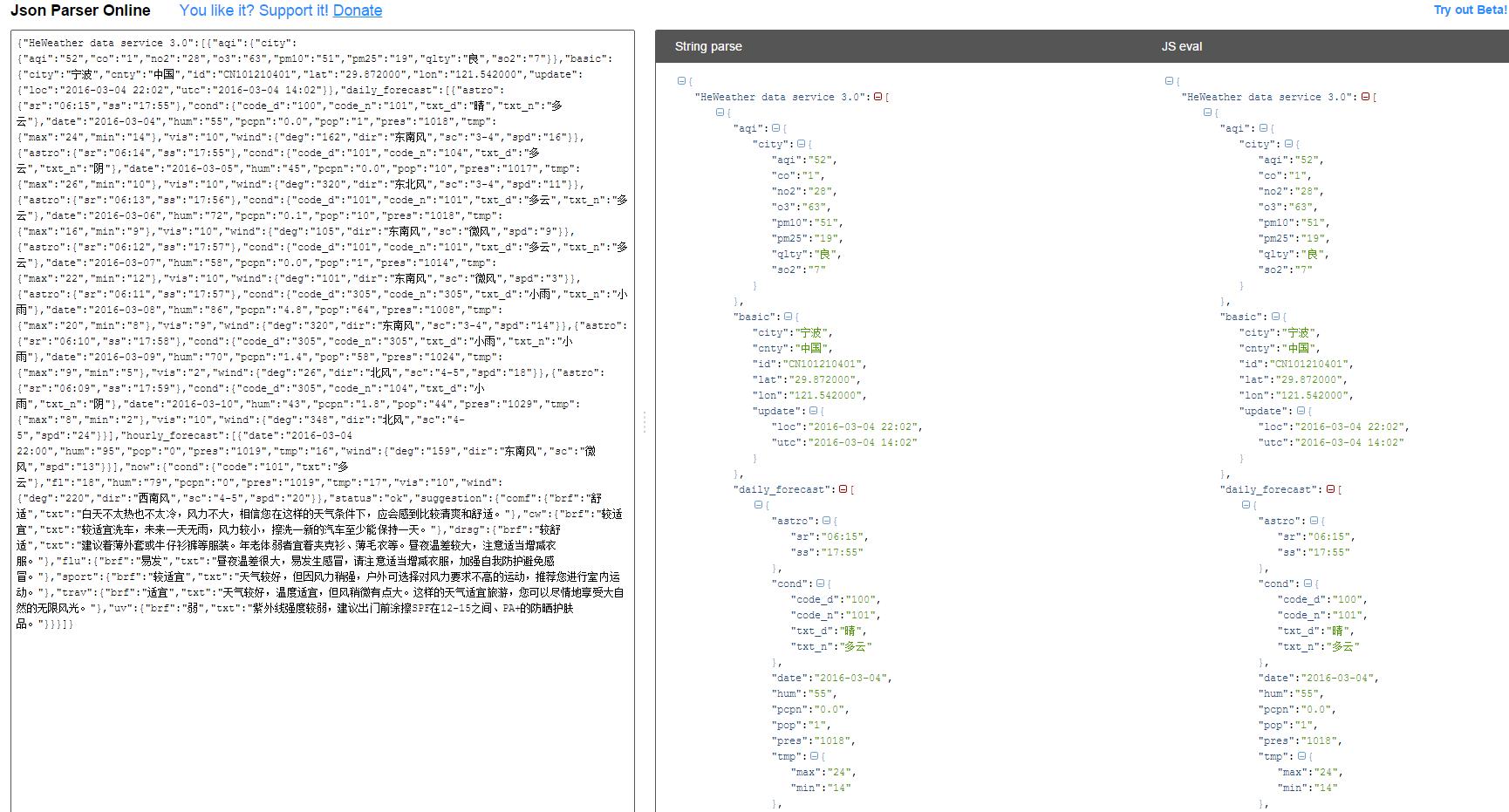Collapse daily_forecast array in JS eval
Image resolution: width=1509 pixels, height=812 pixels.
point(1330,489)
